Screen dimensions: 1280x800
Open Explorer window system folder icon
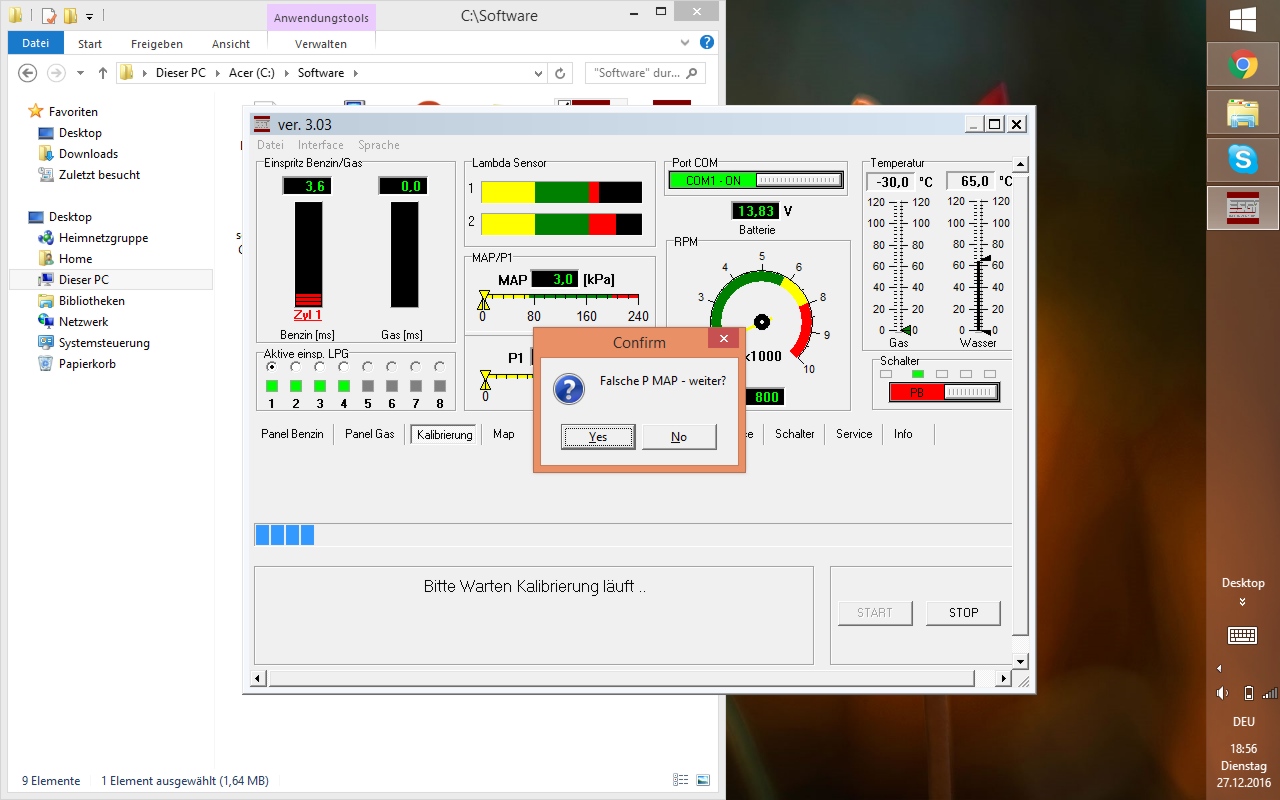(16, 16)
